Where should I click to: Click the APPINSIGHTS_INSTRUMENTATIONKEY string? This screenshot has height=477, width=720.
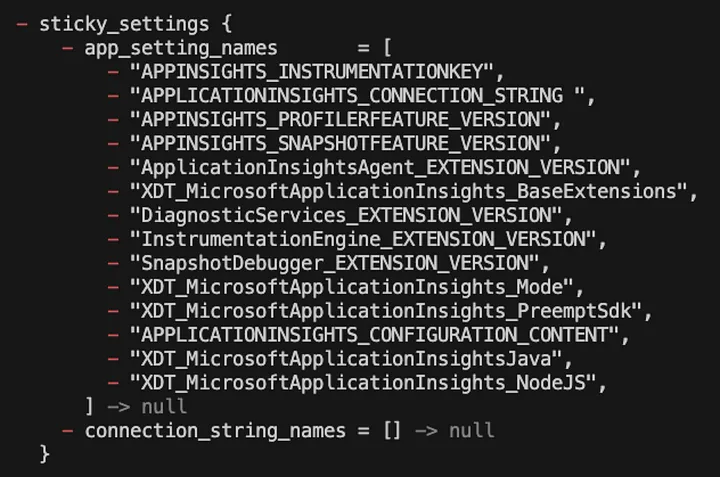[312, 72]
